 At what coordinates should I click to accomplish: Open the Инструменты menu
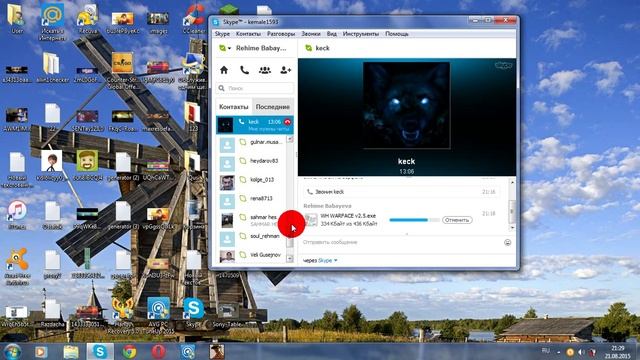(361, 34)
